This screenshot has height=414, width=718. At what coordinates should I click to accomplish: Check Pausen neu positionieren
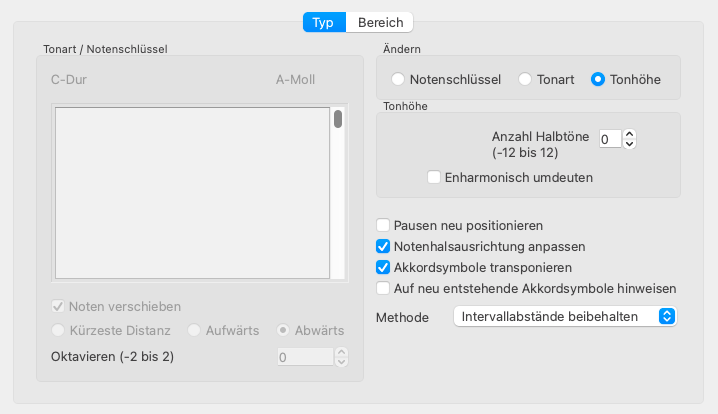pos(383,226)
